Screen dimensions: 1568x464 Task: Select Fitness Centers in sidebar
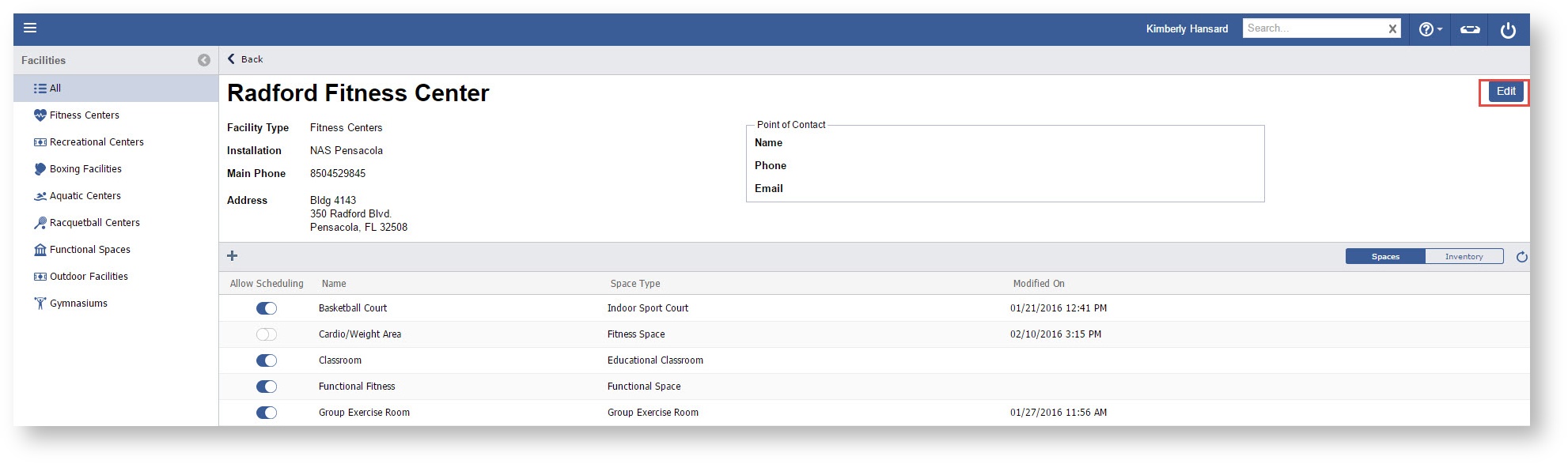(84, 115)
